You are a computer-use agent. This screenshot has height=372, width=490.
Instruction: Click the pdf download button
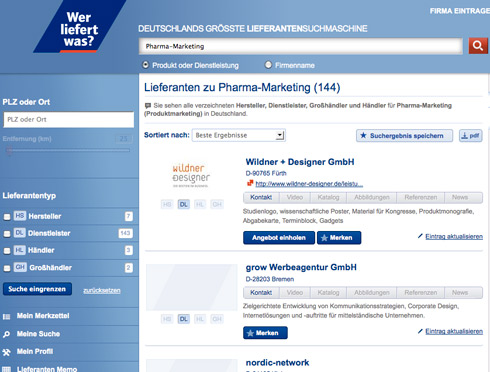[x=470, y=136]
